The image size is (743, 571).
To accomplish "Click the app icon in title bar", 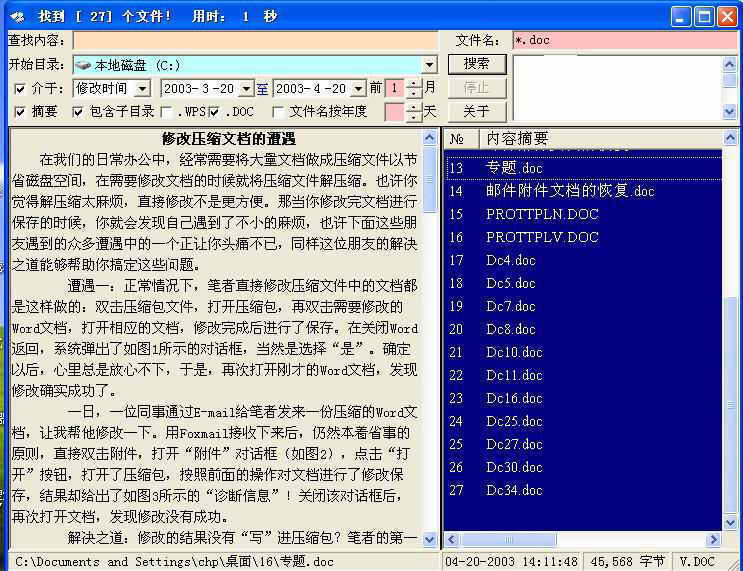I will [16, 17].
